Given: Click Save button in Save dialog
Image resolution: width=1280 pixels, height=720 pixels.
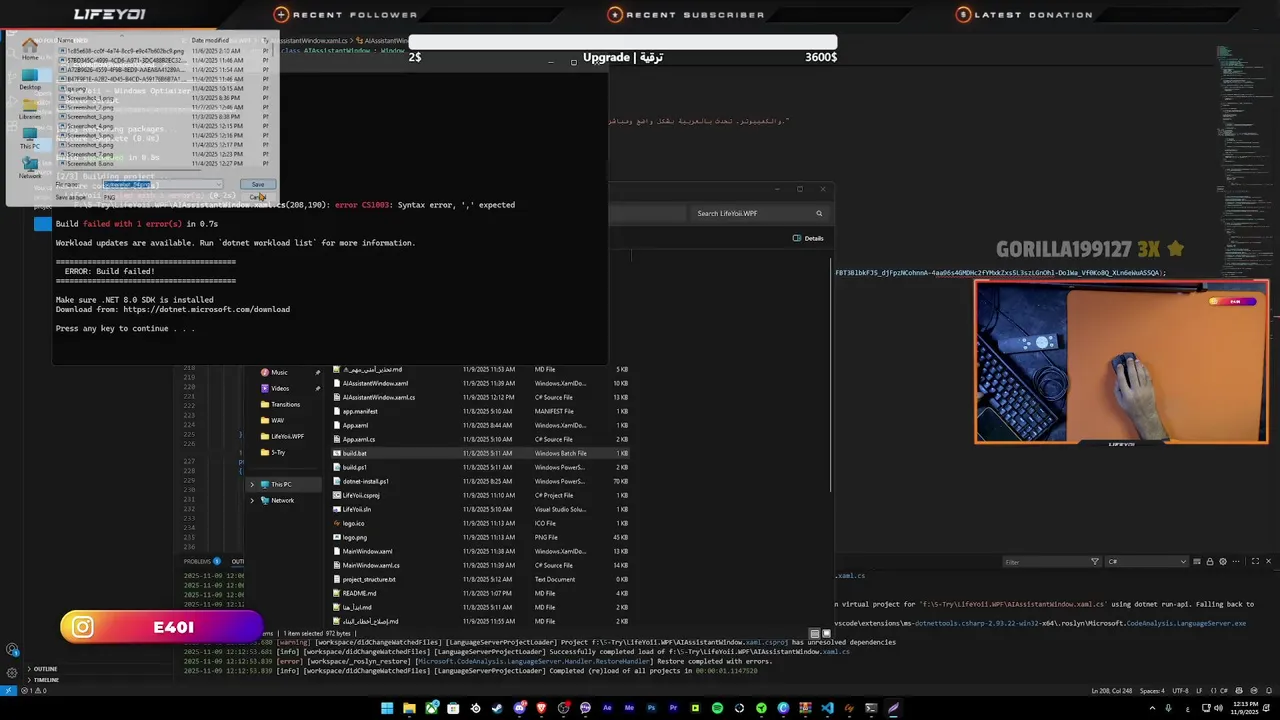Looking at the screenshot, I should tap(258, 184).
